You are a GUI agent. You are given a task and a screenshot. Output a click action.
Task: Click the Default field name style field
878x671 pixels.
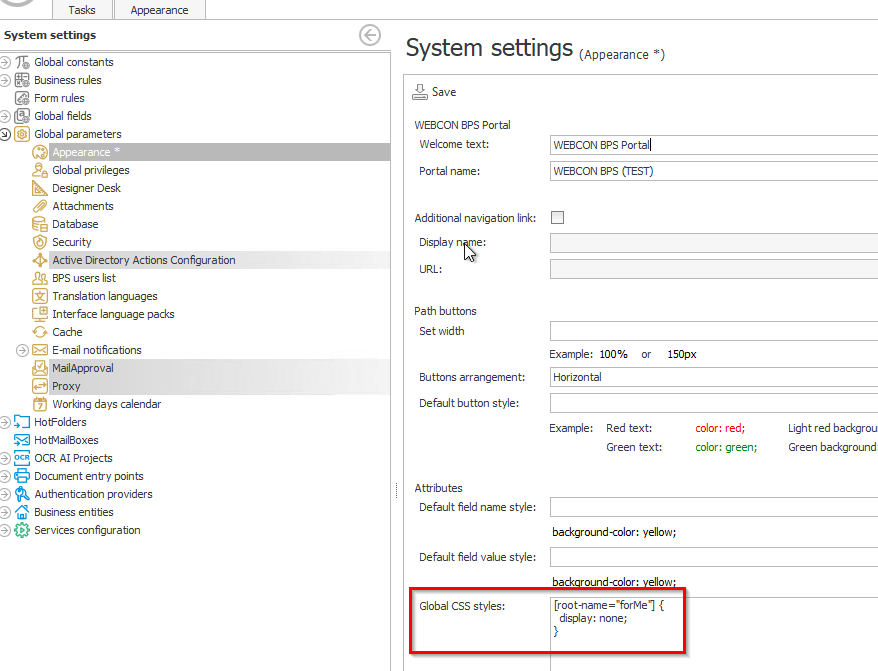tap(713, 507)
